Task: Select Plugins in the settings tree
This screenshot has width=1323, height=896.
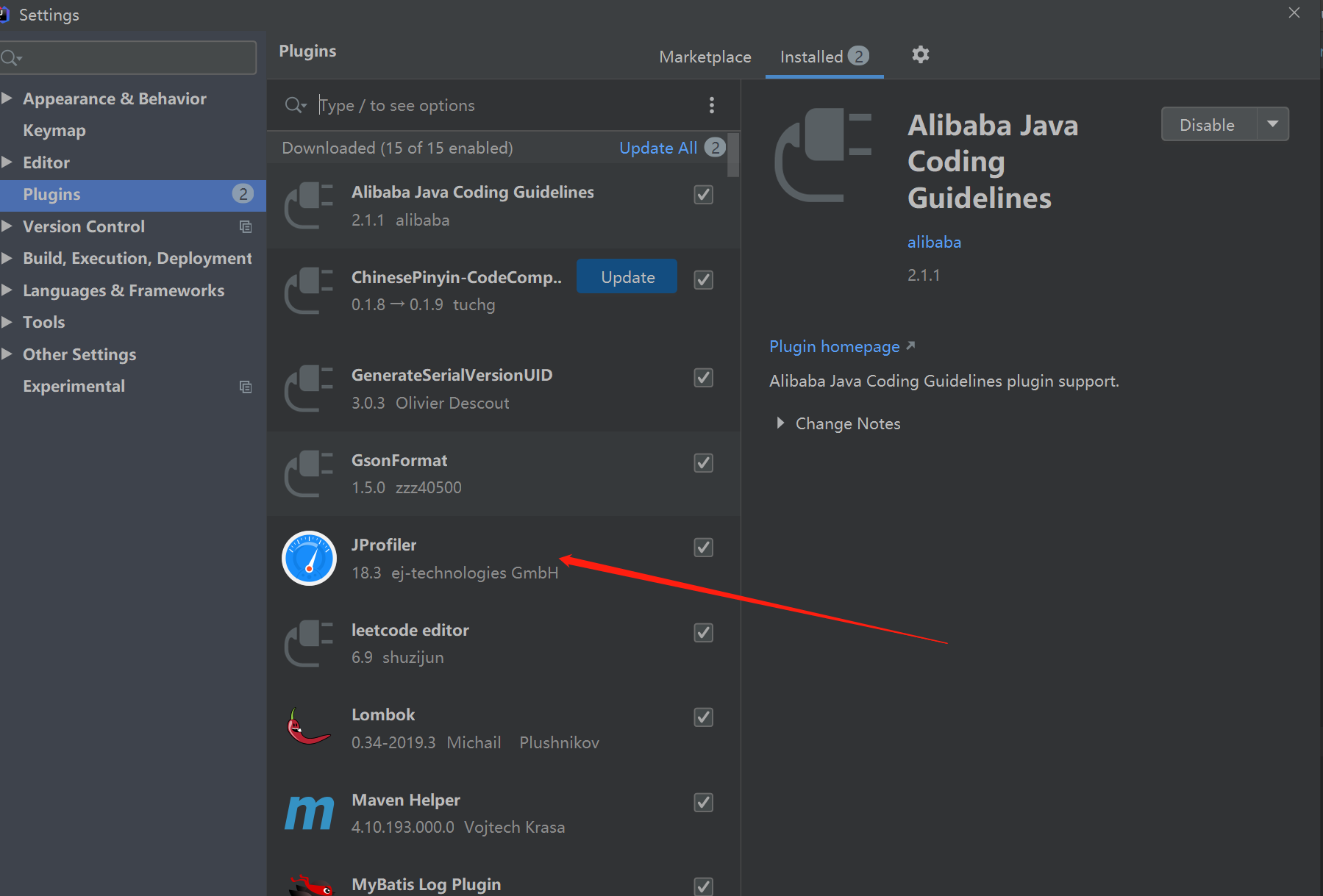Action: coord(133,194)
